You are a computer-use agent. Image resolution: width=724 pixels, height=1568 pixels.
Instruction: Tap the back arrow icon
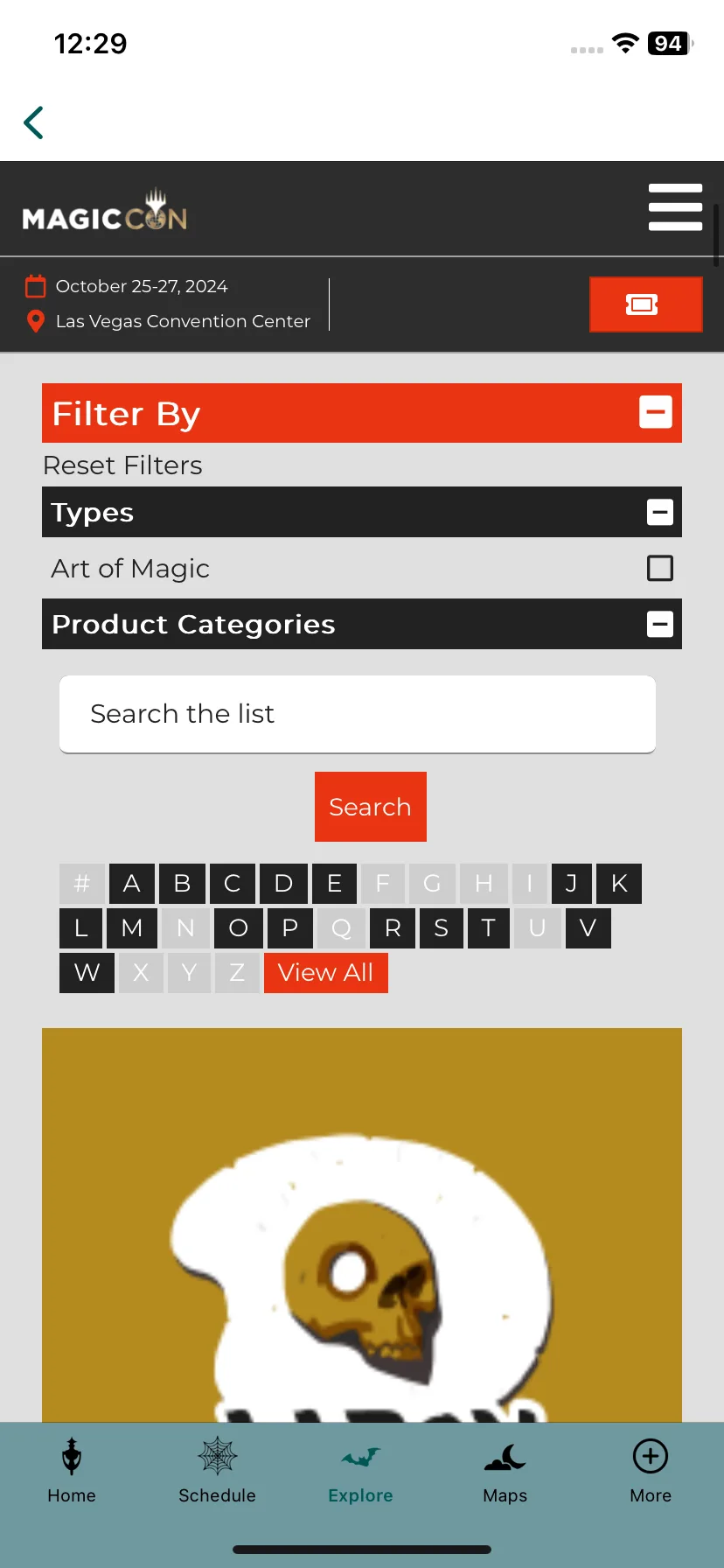point(34,122)
